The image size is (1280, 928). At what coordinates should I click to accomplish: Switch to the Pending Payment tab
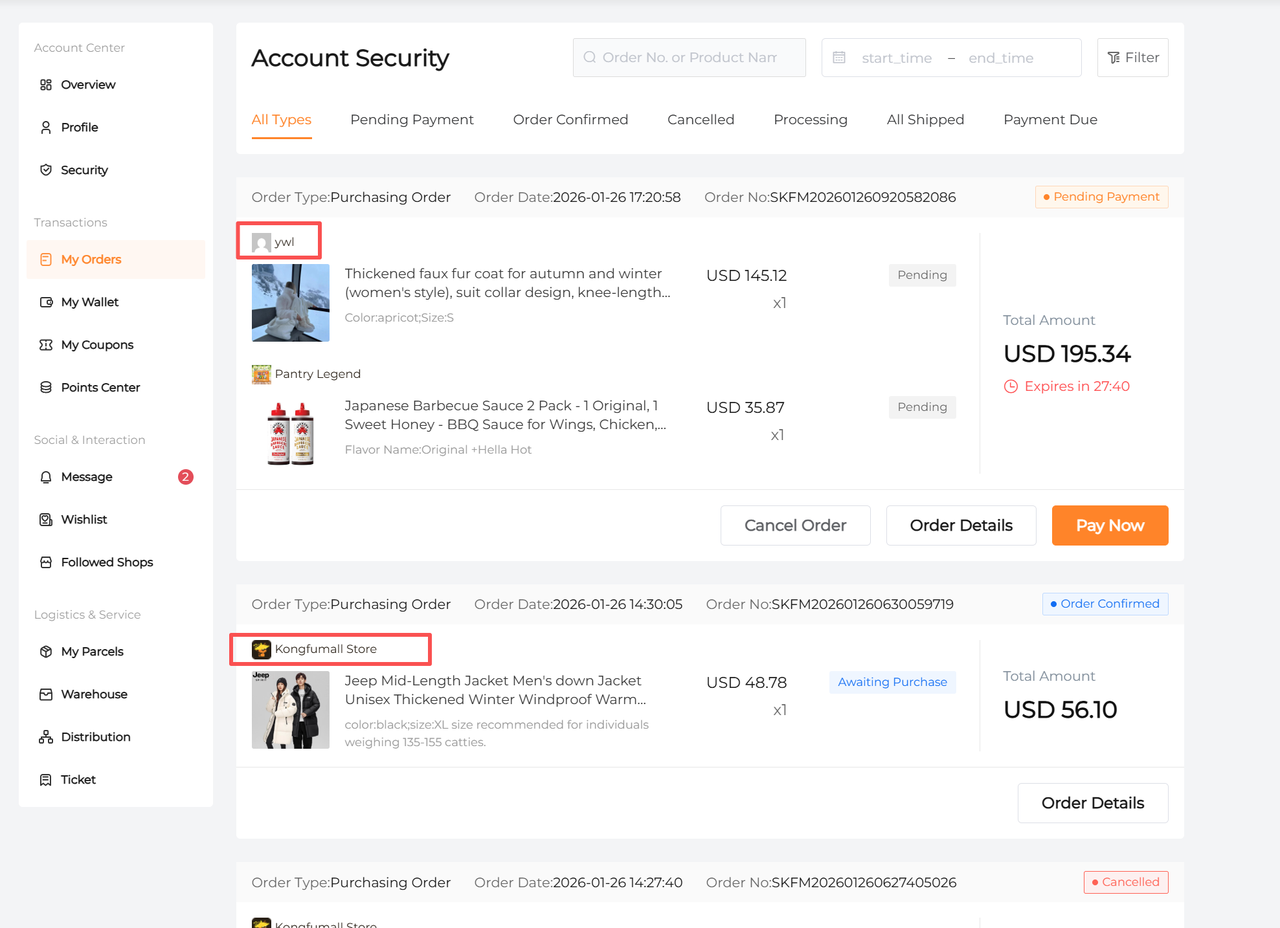tap(411, 120)
